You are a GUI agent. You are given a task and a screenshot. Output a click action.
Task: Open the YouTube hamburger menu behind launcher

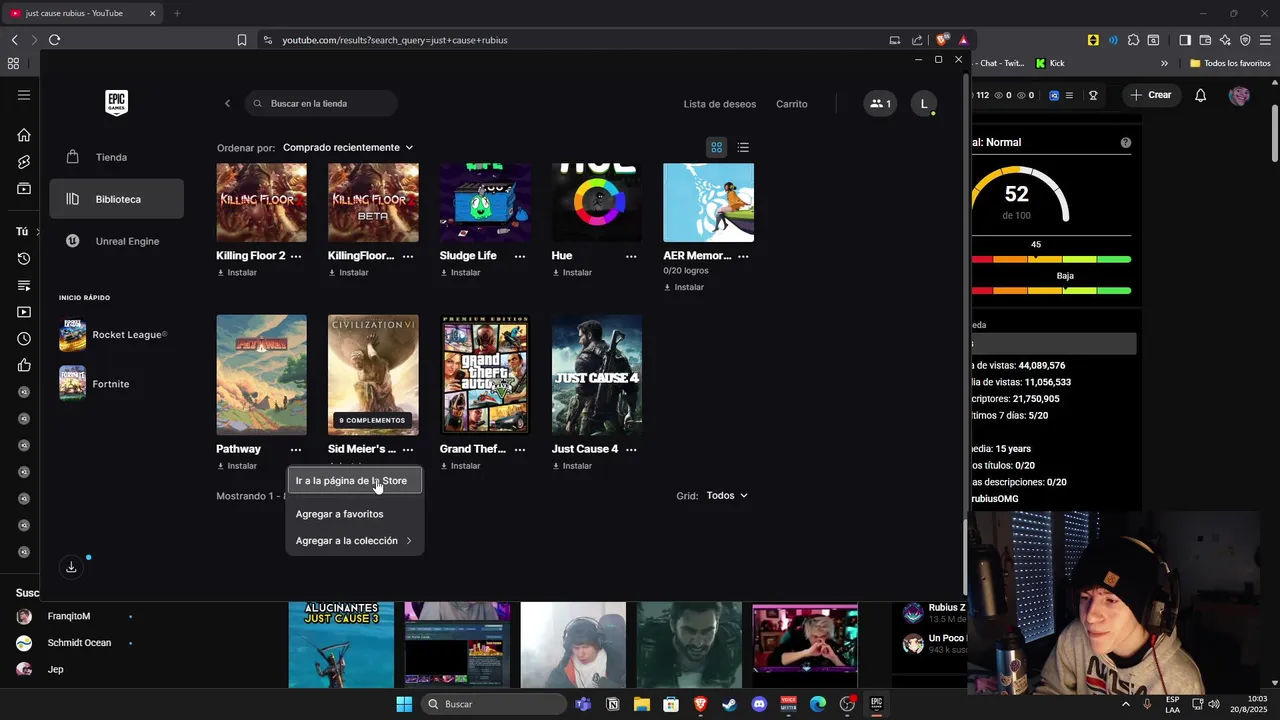(24, 95)
